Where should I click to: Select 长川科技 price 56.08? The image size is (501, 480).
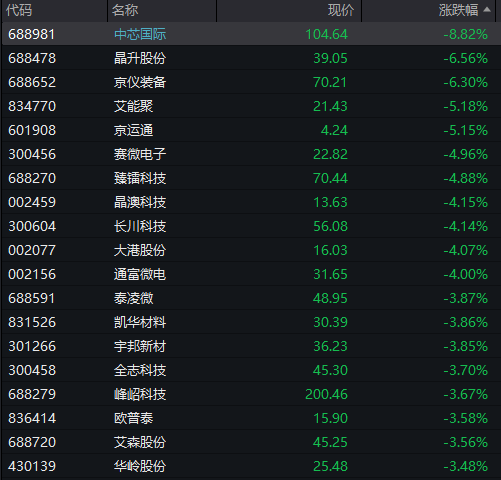[330, 226]
